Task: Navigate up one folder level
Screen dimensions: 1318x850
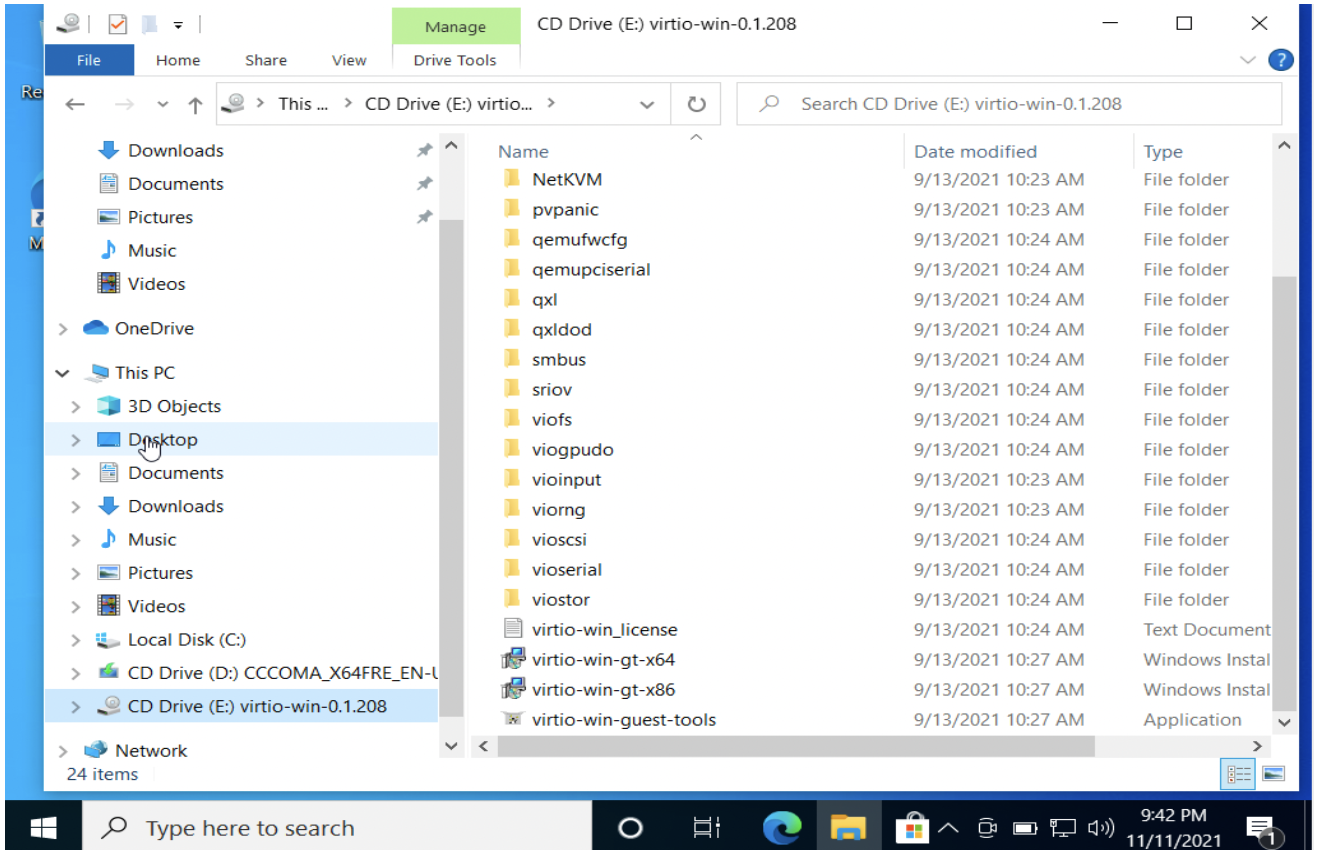Action: pyautogui.click(x=194, y=103)
